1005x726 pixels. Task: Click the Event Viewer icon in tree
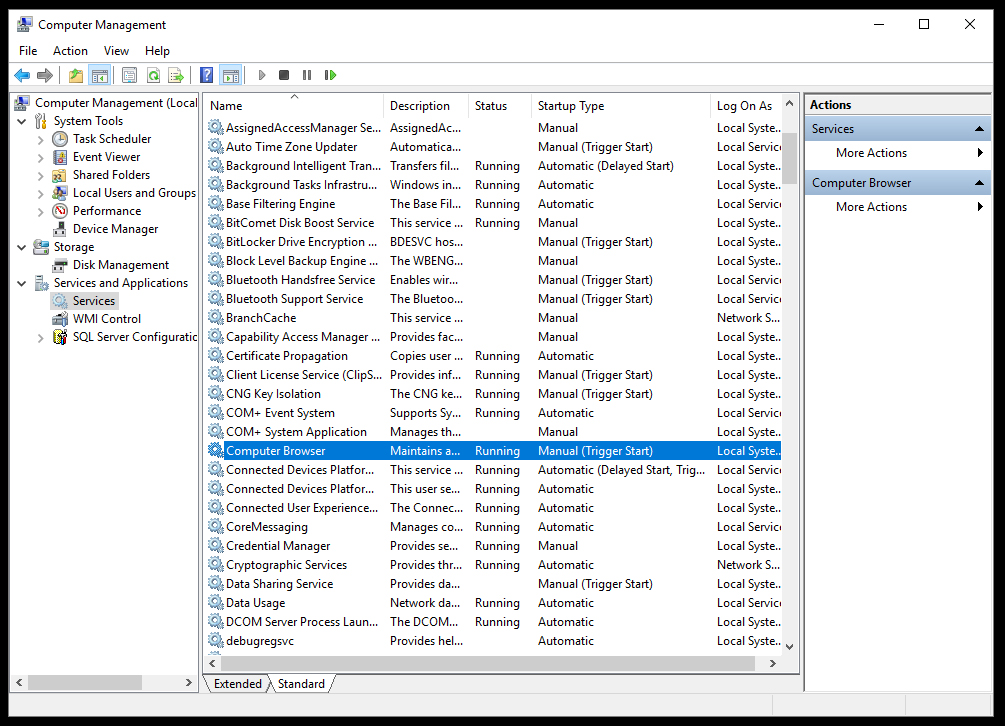(x=60, y=157)
